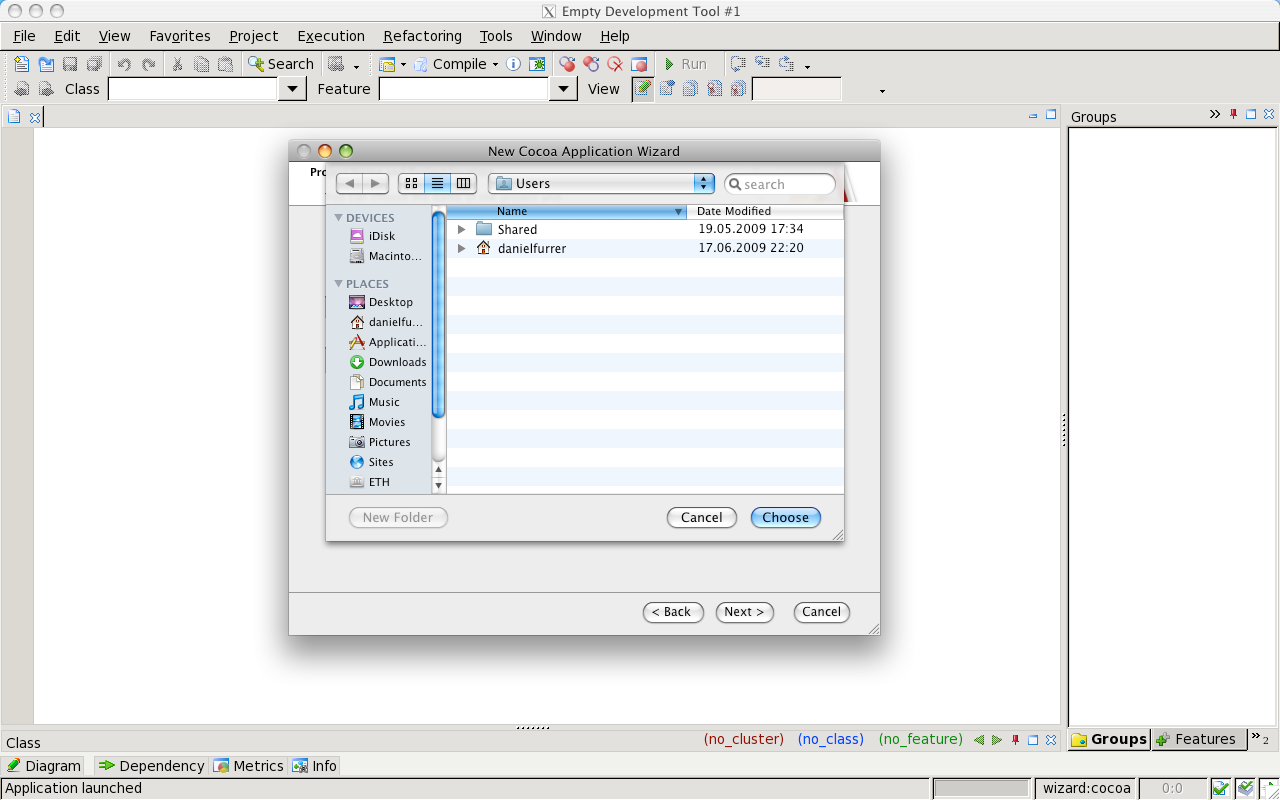1280x800 pixels.
Task: Click the Class name input field
Action: (193, 89)
